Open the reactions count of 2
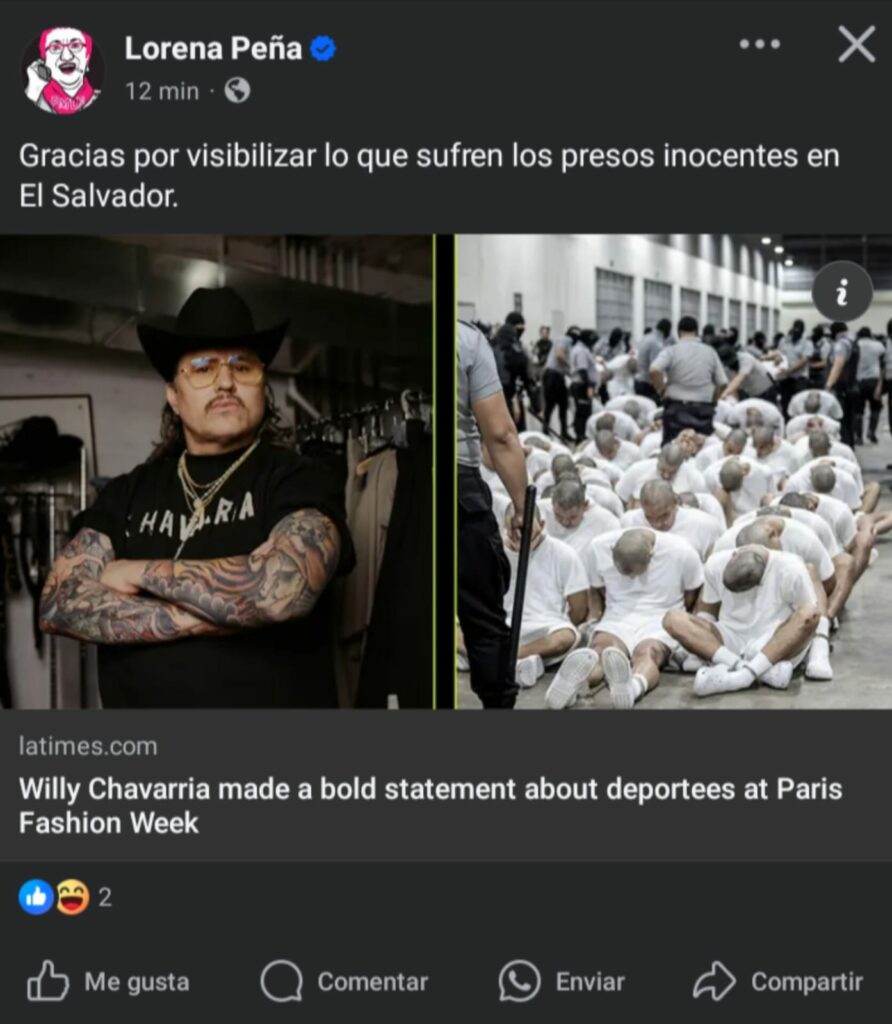 105,897
